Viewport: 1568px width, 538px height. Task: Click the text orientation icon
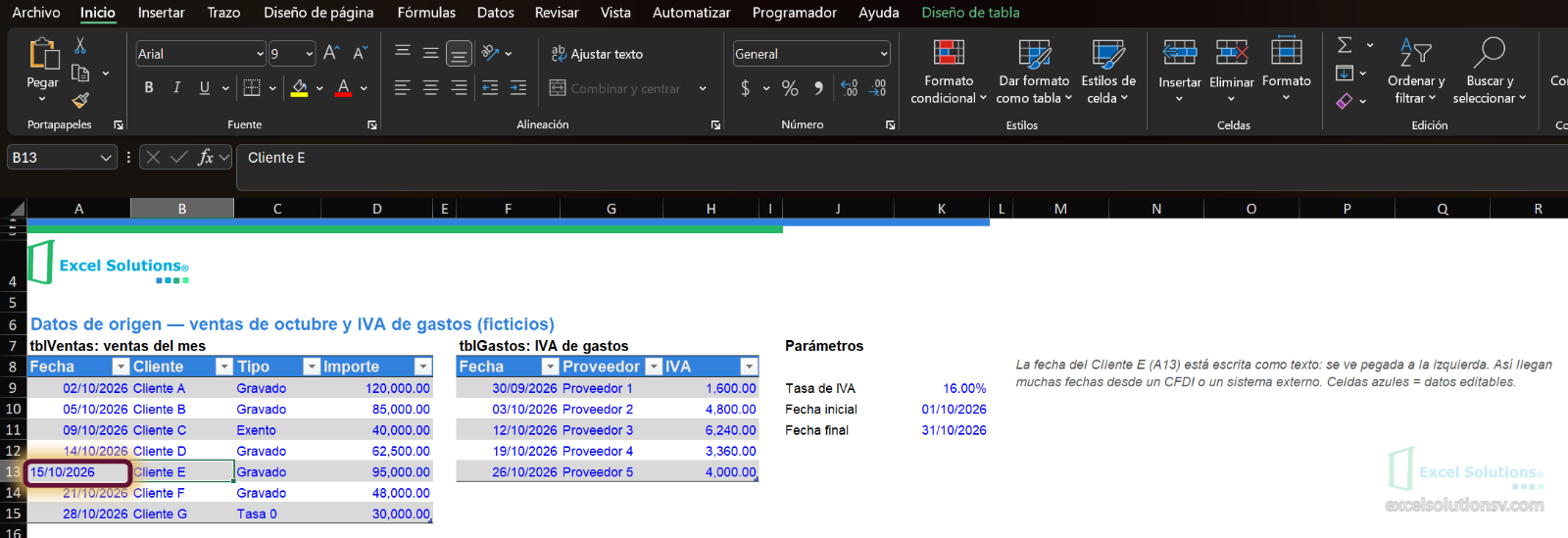(490, 53)
